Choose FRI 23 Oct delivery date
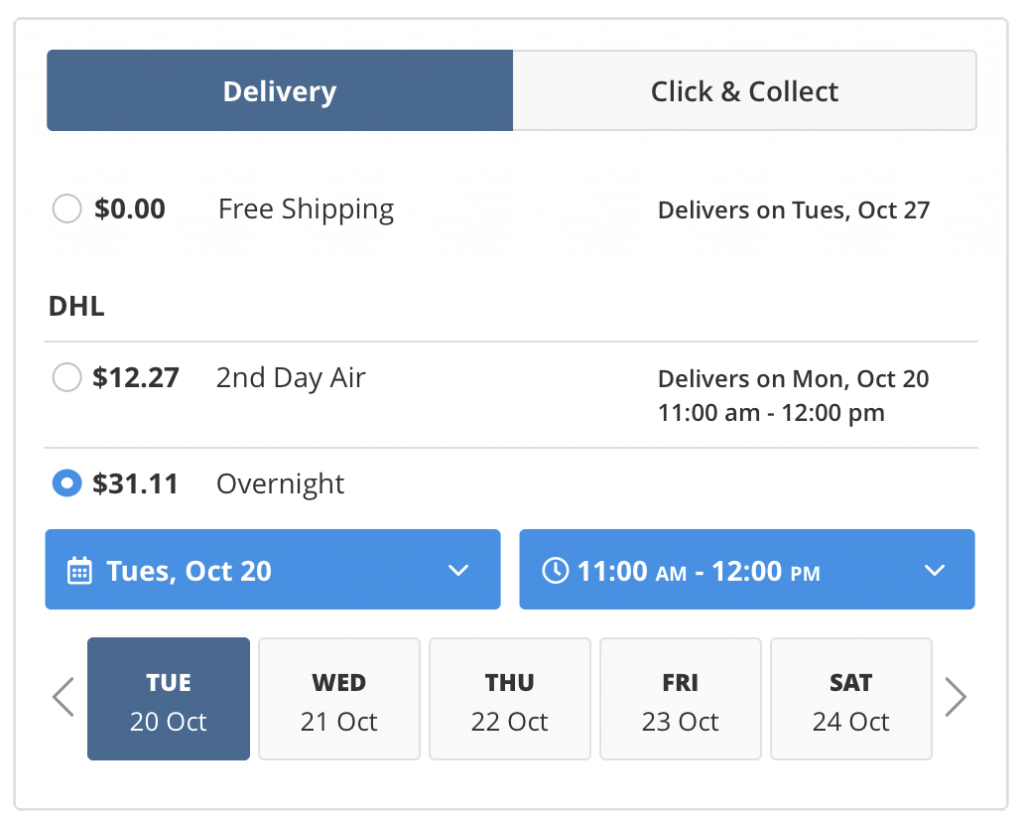This screenshot has height=822, width=1024. [680, 699]
